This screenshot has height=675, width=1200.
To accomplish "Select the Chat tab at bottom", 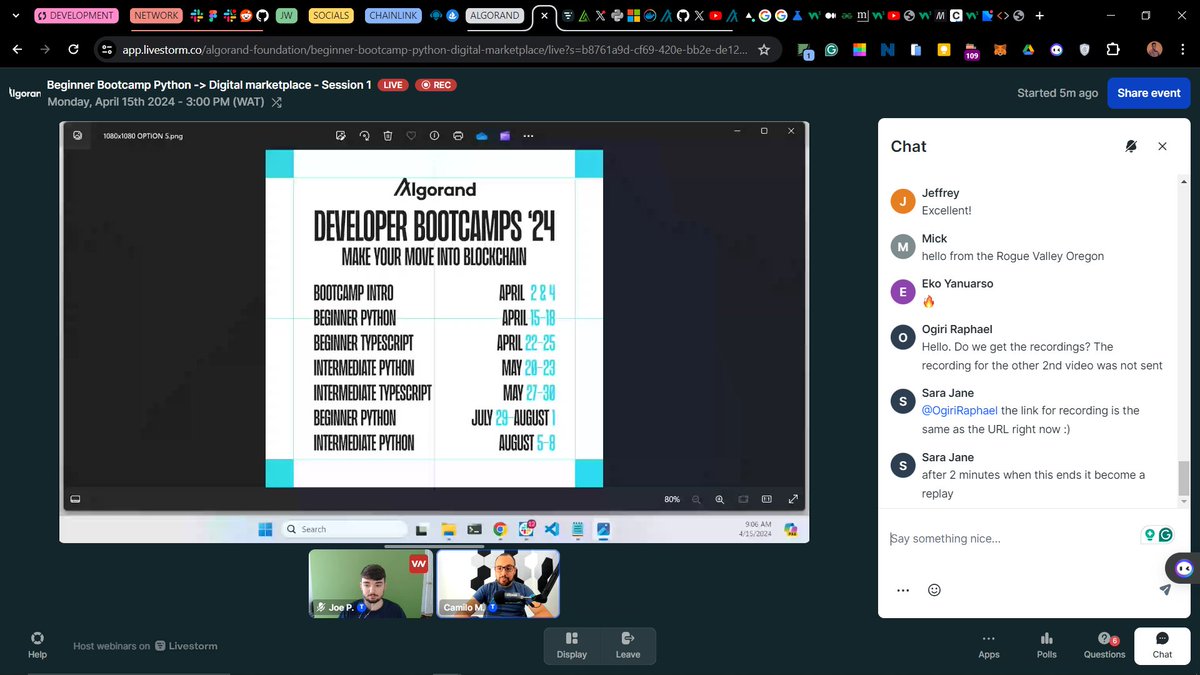I will pyautogui.click(x=1162, y=645).
